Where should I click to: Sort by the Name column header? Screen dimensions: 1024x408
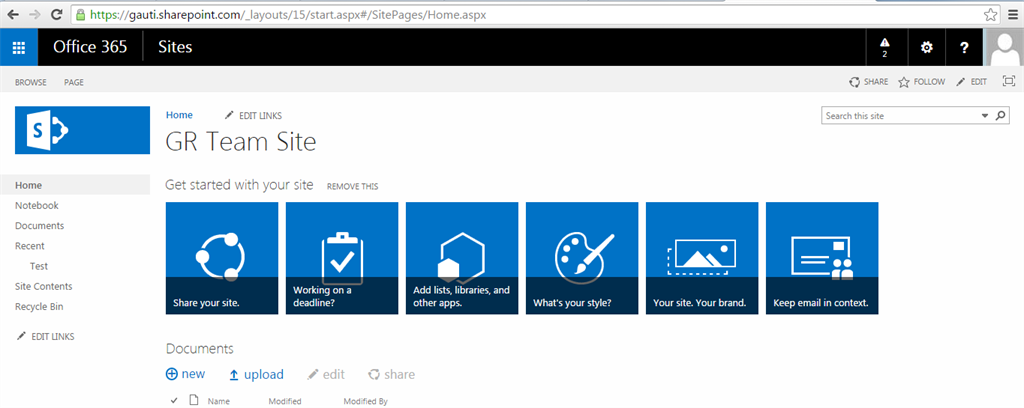click(218, 401)
